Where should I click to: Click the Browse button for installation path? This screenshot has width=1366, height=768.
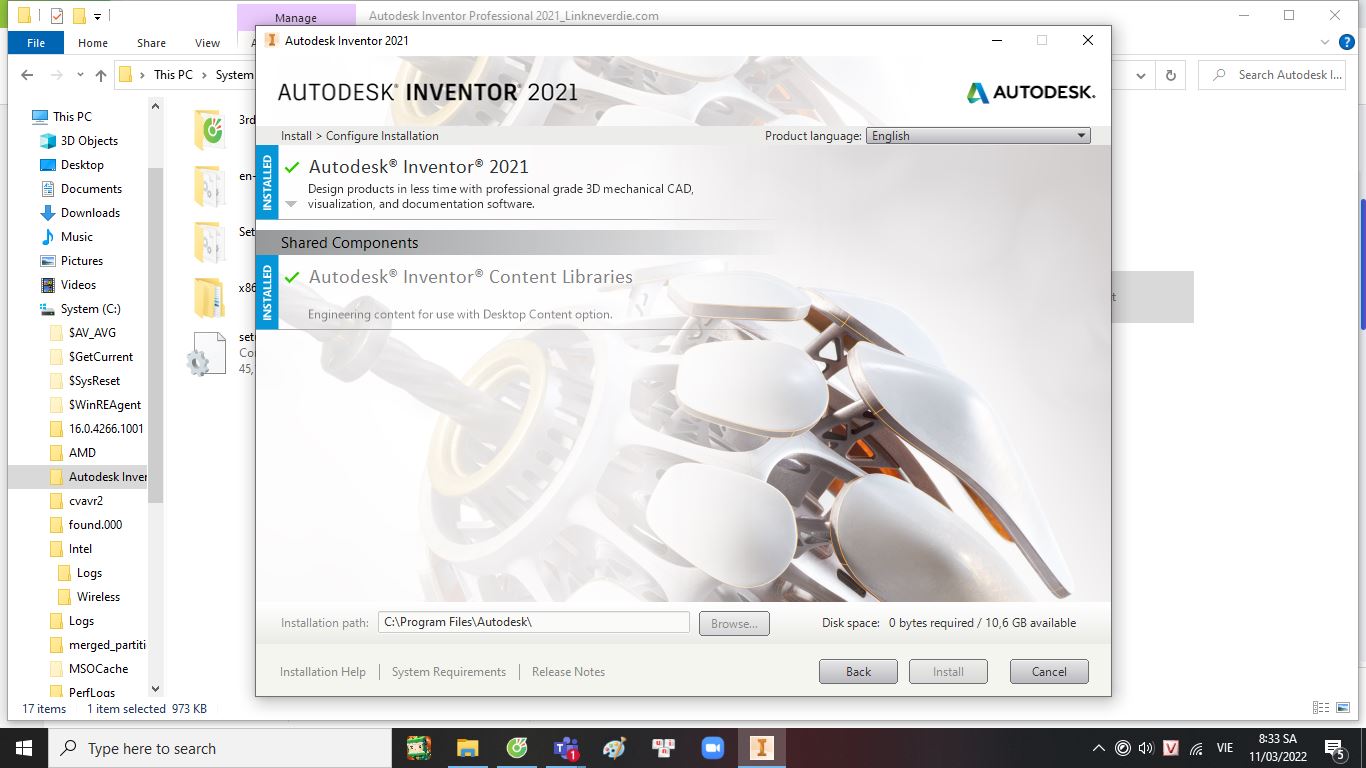coord(734,623)
